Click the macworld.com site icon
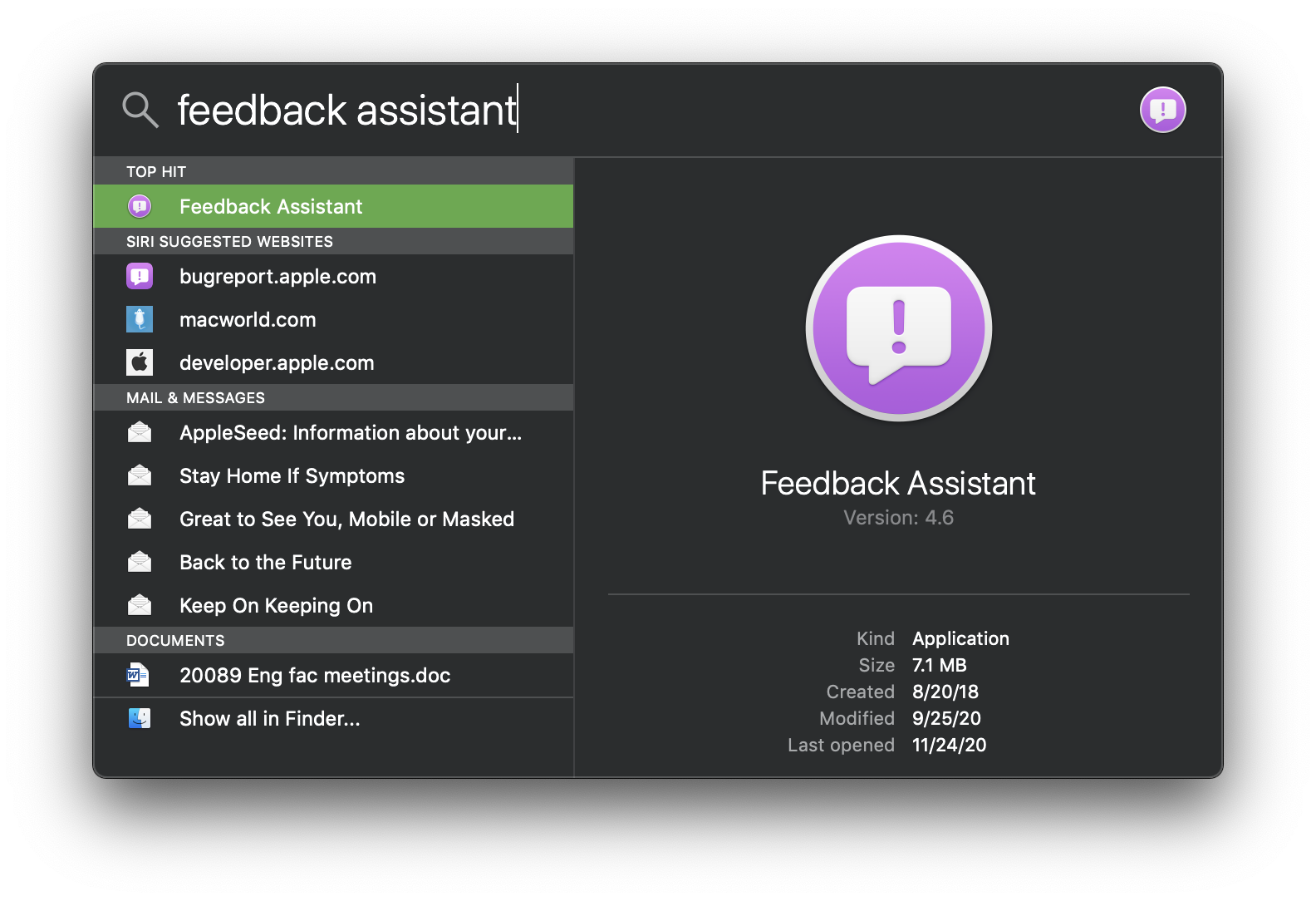The image size is (1316, 901). coord(140,319)
